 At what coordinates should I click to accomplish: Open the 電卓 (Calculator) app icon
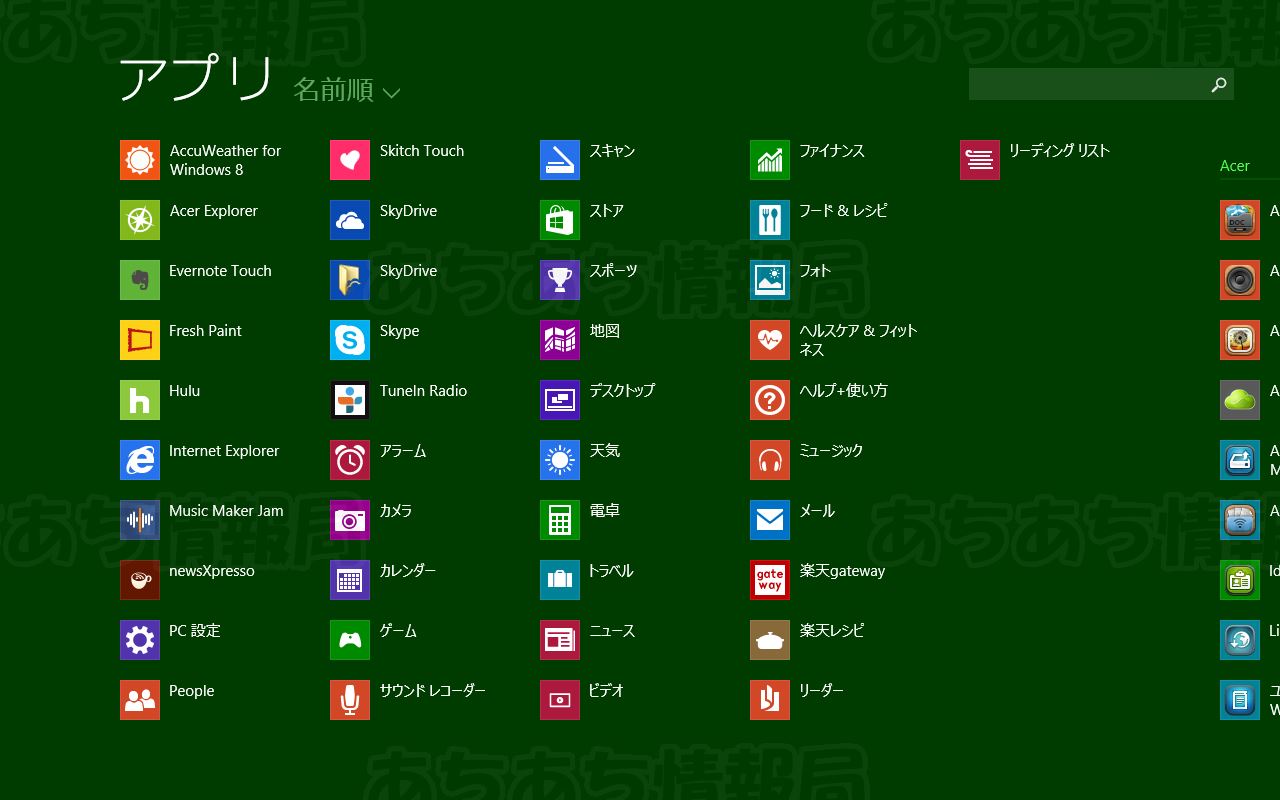coord(560,520)
